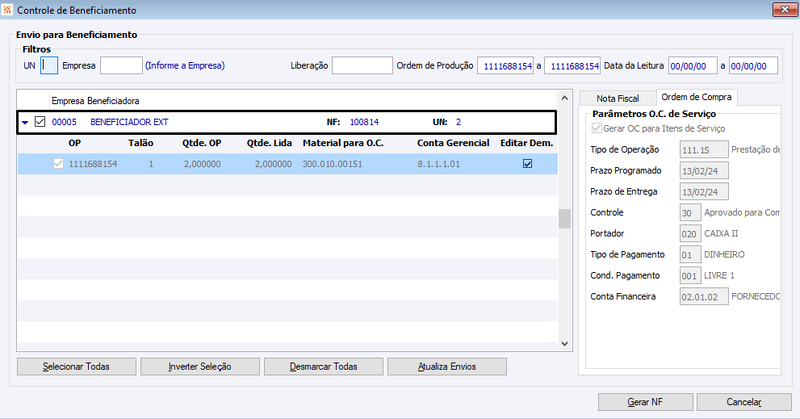Click the OP number 1111688154 cell
The height and width of the screenshot is (419, 800).
pos(93,164)
